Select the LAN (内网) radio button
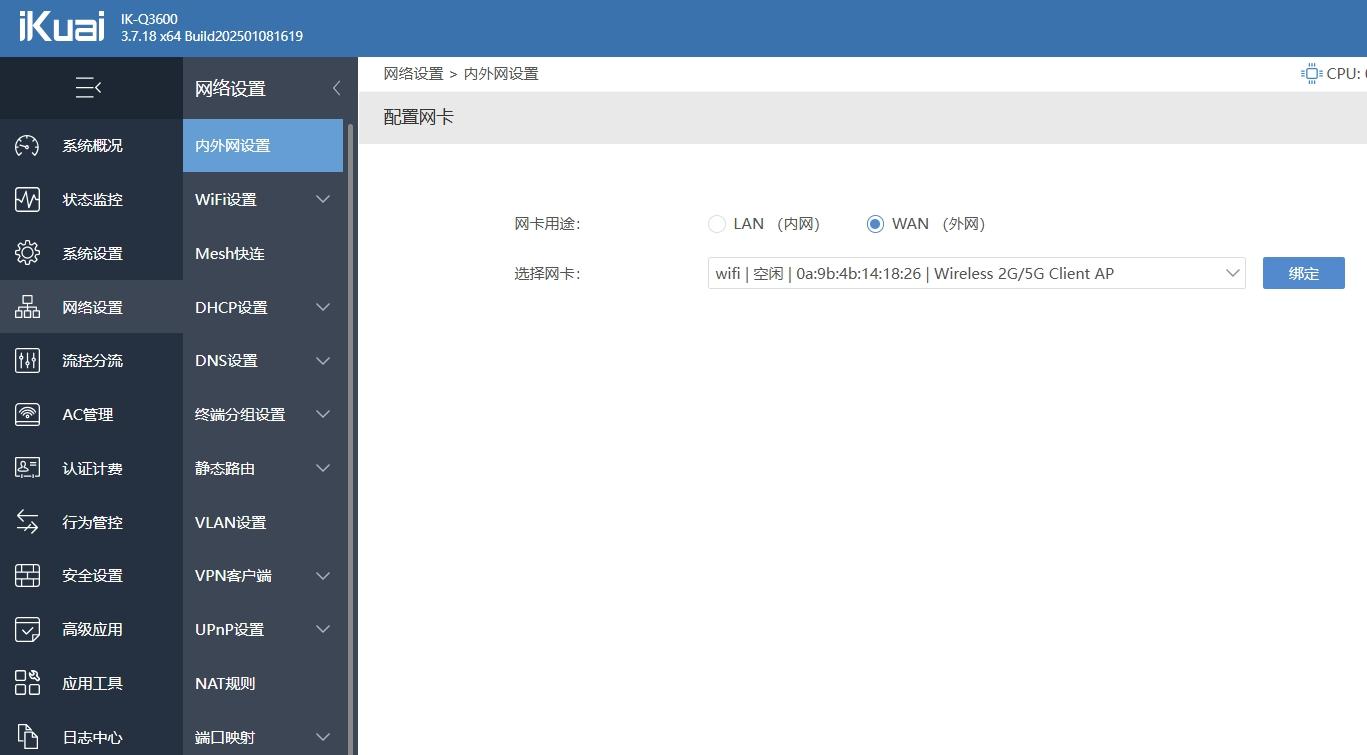1367x755 pixels. click(716, 223)
